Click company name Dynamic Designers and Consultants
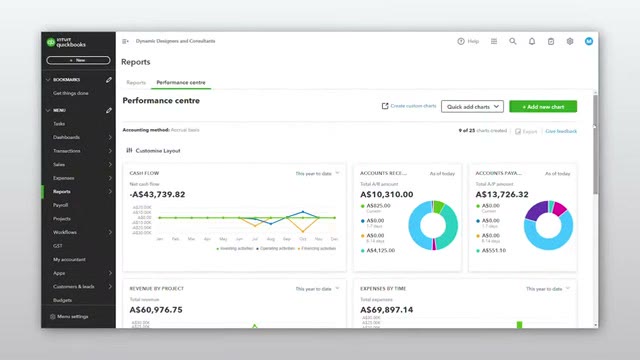This screenshot has width=640, height=360. [175, 41]
